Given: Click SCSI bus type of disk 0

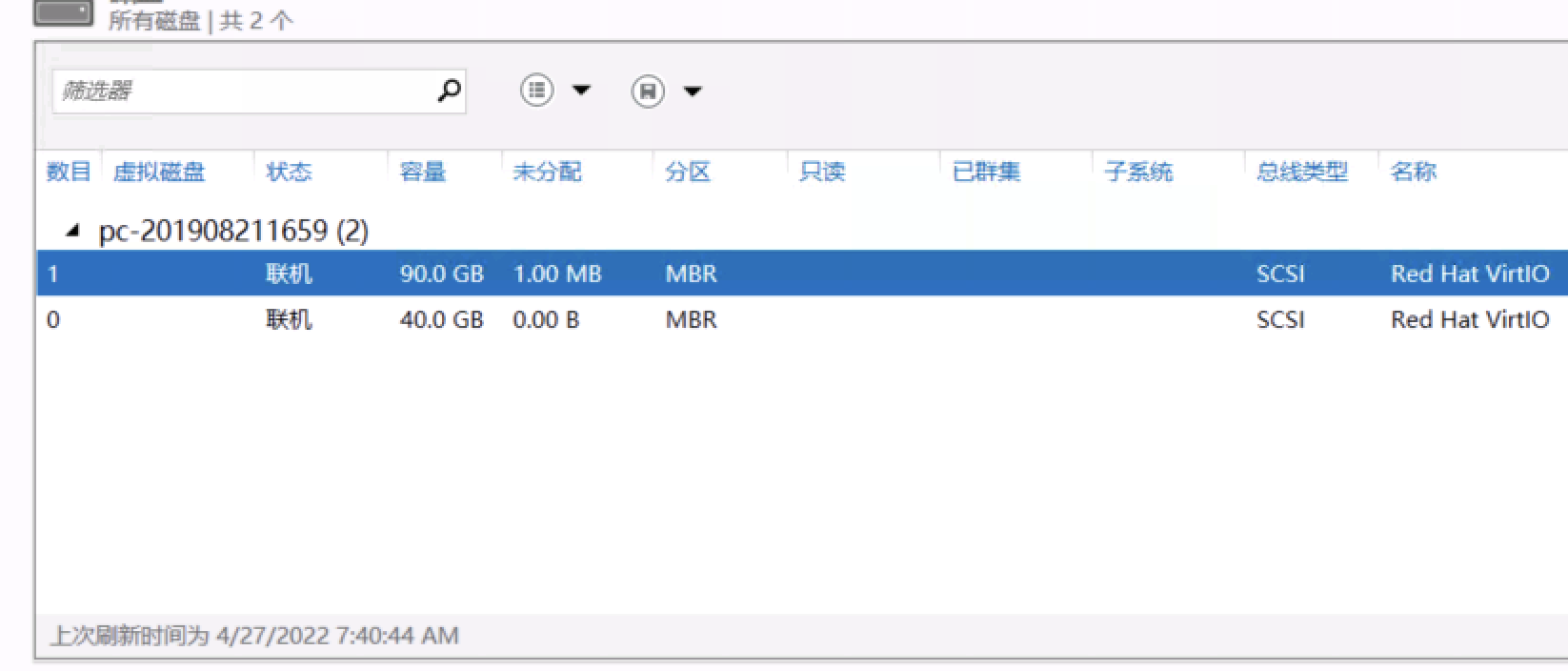Looking at the screenshot, I should tap(1280, 319).
